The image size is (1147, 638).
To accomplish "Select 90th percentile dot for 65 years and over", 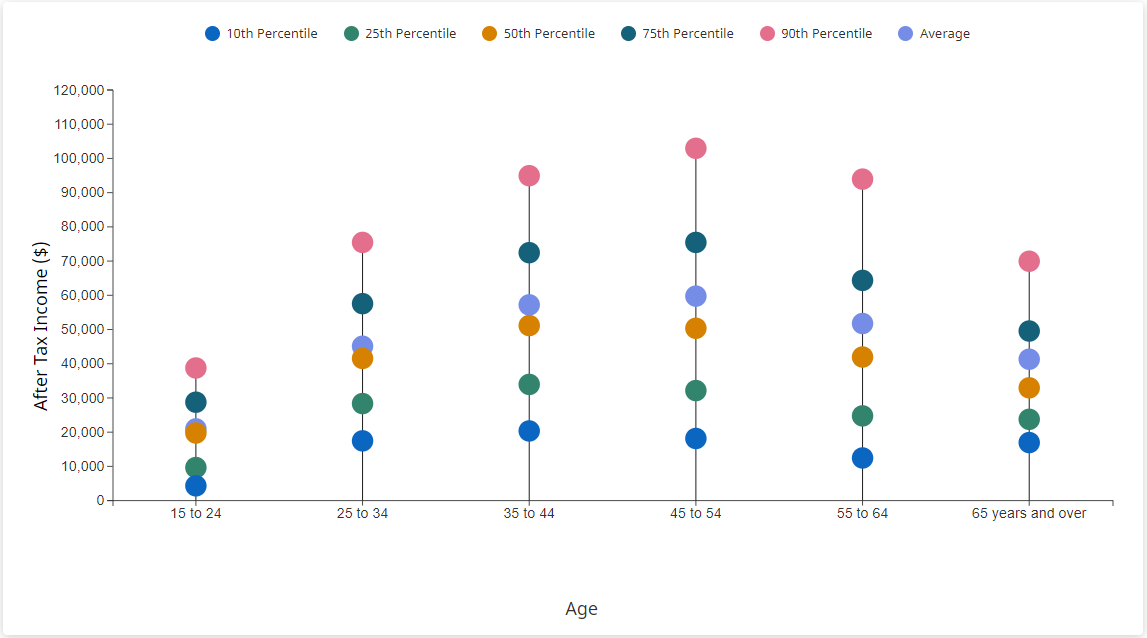I will [1029, 261].
